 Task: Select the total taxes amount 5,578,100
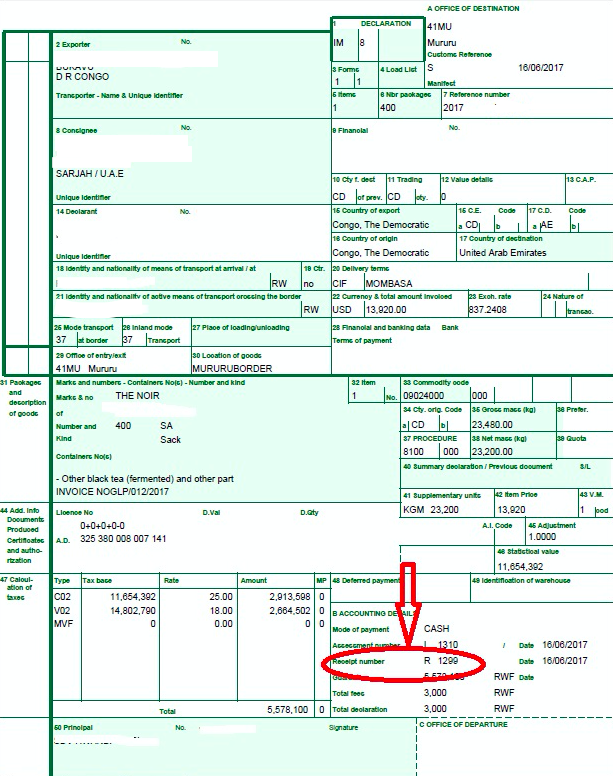click(286, 709)
